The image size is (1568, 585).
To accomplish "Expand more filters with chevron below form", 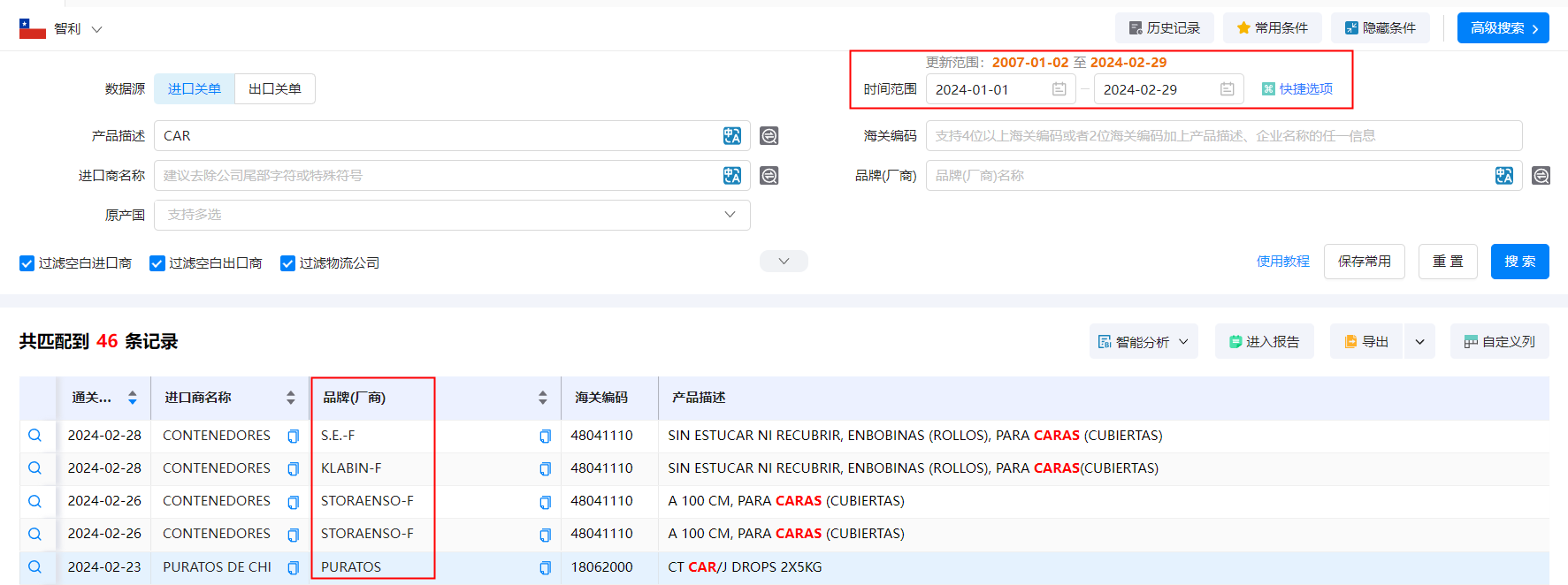I will click(x=784, y=262).
